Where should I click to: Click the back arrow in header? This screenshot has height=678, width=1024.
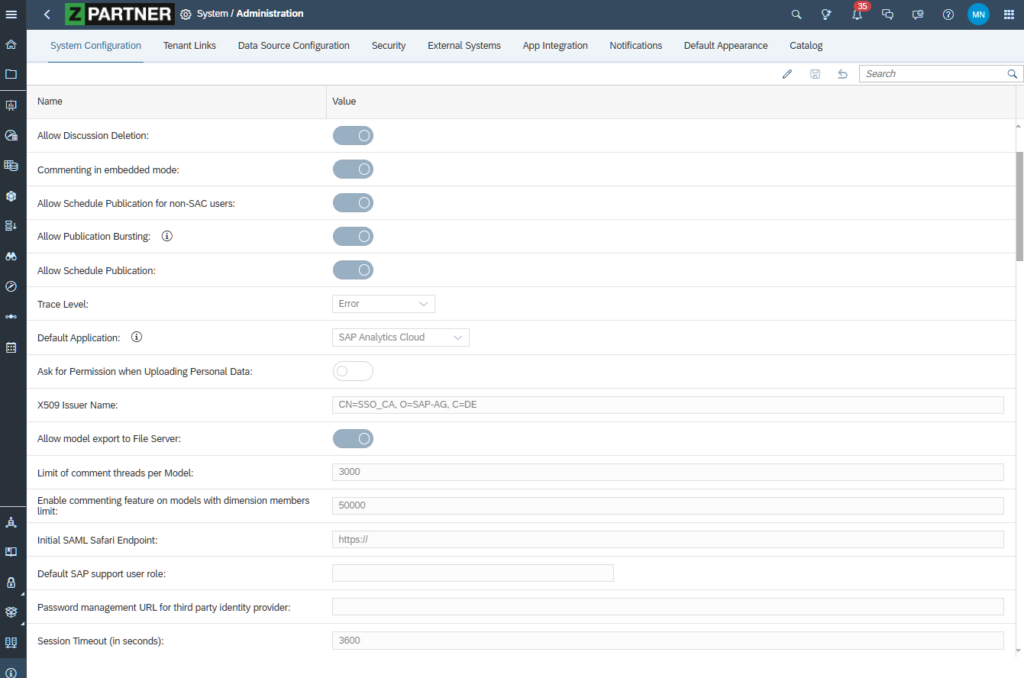pyautogui.click(x=47, y=14)
